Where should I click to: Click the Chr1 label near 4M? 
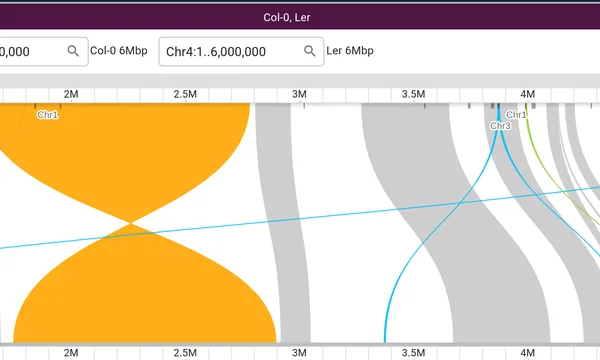[x=516, y=115]
